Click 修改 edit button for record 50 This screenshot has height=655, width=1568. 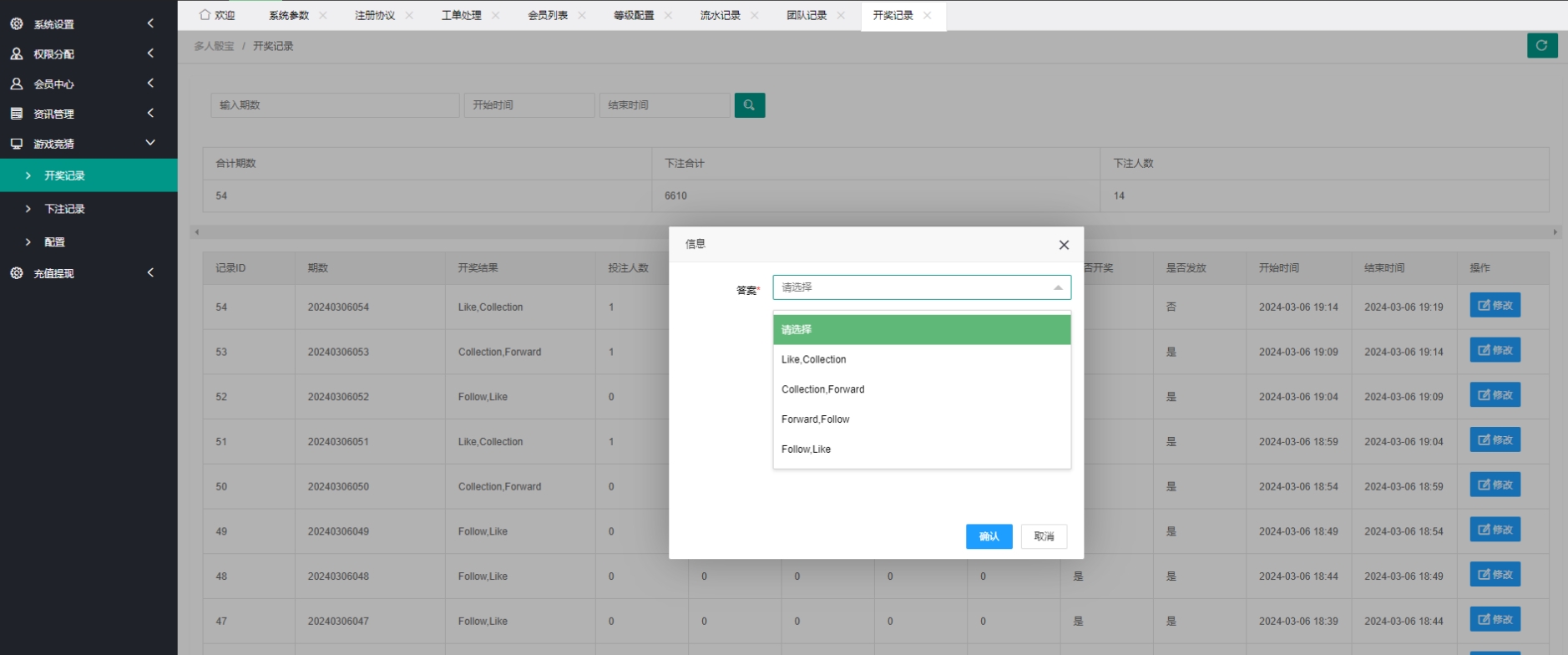click(1495, 485)
